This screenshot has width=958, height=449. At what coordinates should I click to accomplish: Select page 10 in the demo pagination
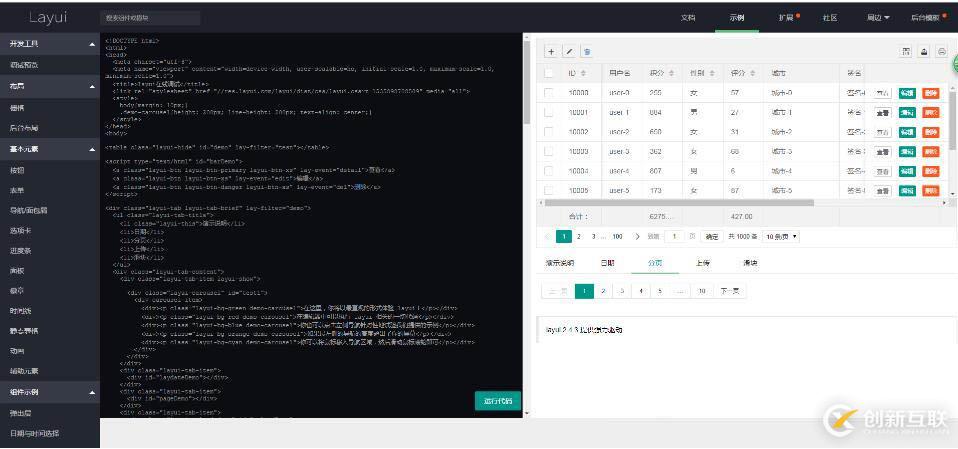pyautogui.click(x=702, y=291)
